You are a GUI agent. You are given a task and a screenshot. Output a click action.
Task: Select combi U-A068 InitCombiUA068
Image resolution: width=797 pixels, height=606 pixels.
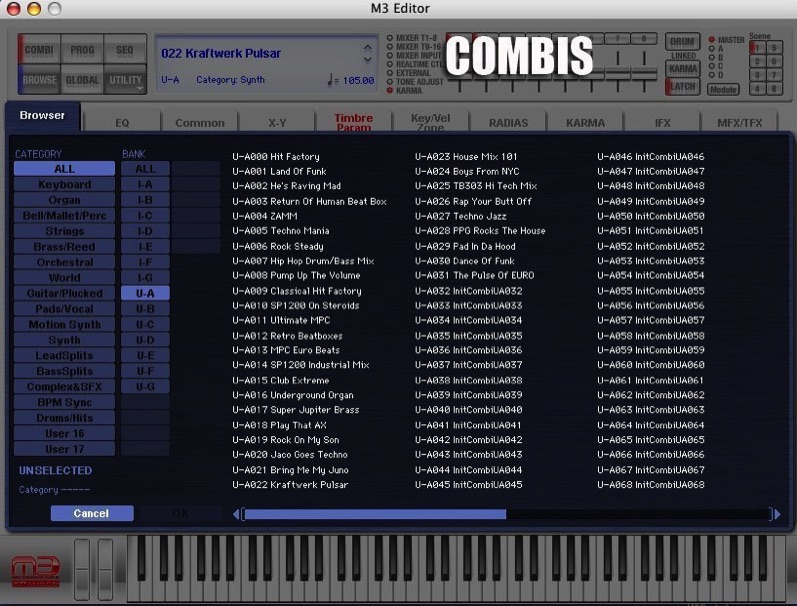click(651, 484)
